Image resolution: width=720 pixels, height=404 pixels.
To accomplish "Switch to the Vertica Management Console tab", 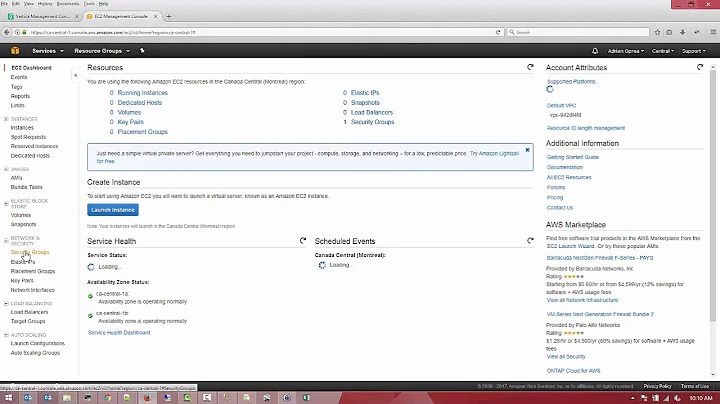I will click(43, 17).
